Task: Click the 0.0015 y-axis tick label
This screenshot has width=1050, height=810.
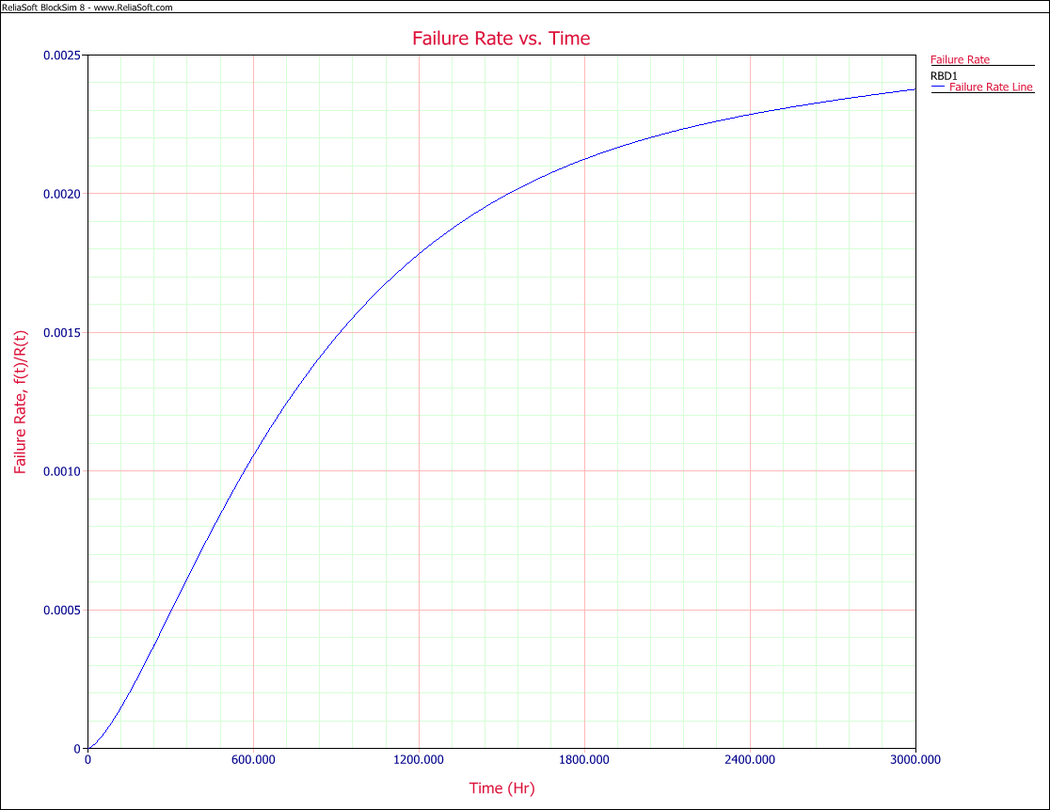Action: (60, 333)
